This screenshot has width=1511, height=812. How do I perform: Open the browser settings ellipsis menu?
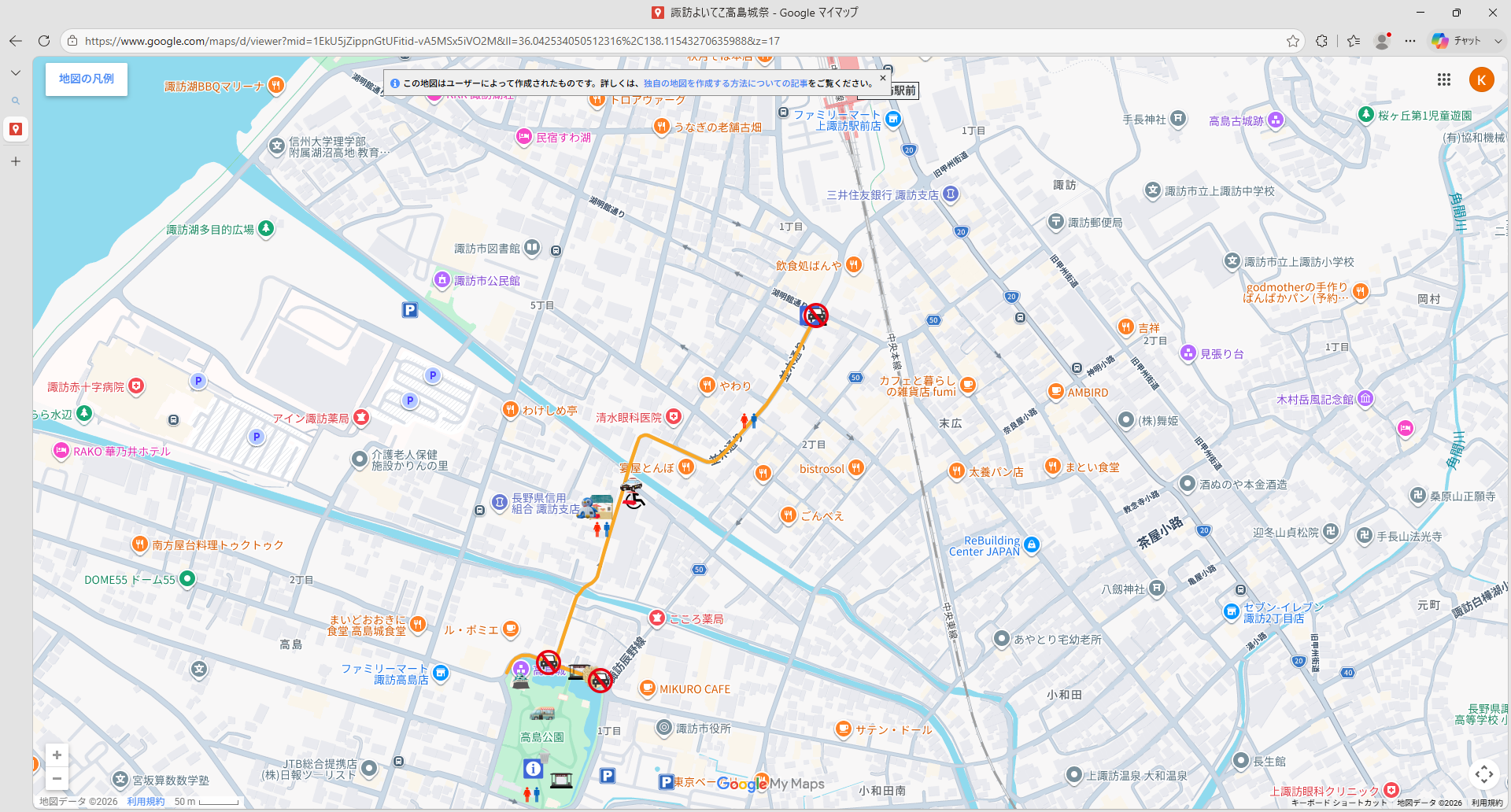coord(1410,41)
